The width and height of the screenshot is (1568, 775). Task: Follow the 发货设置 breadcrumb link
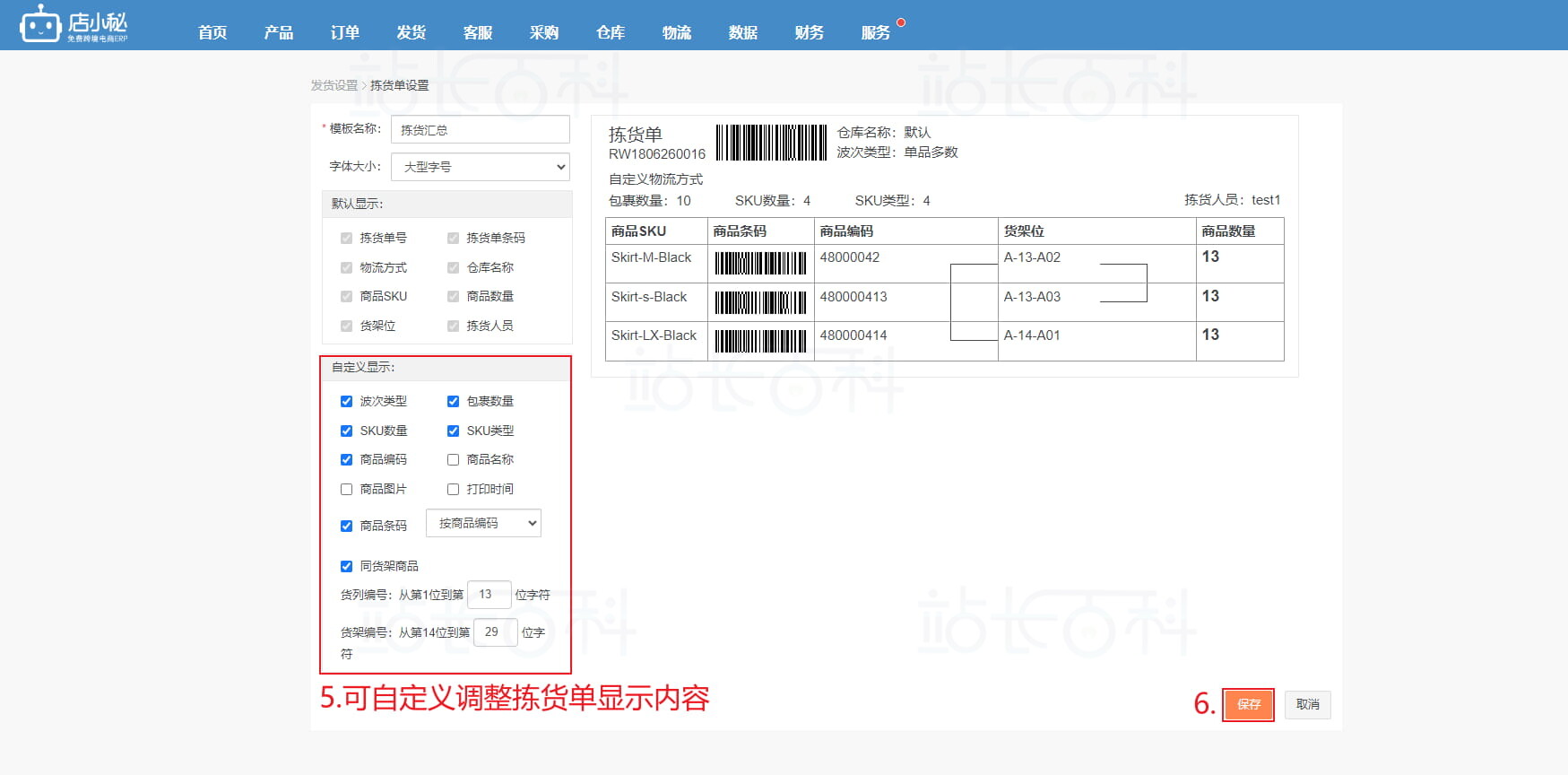click(334, 85)
